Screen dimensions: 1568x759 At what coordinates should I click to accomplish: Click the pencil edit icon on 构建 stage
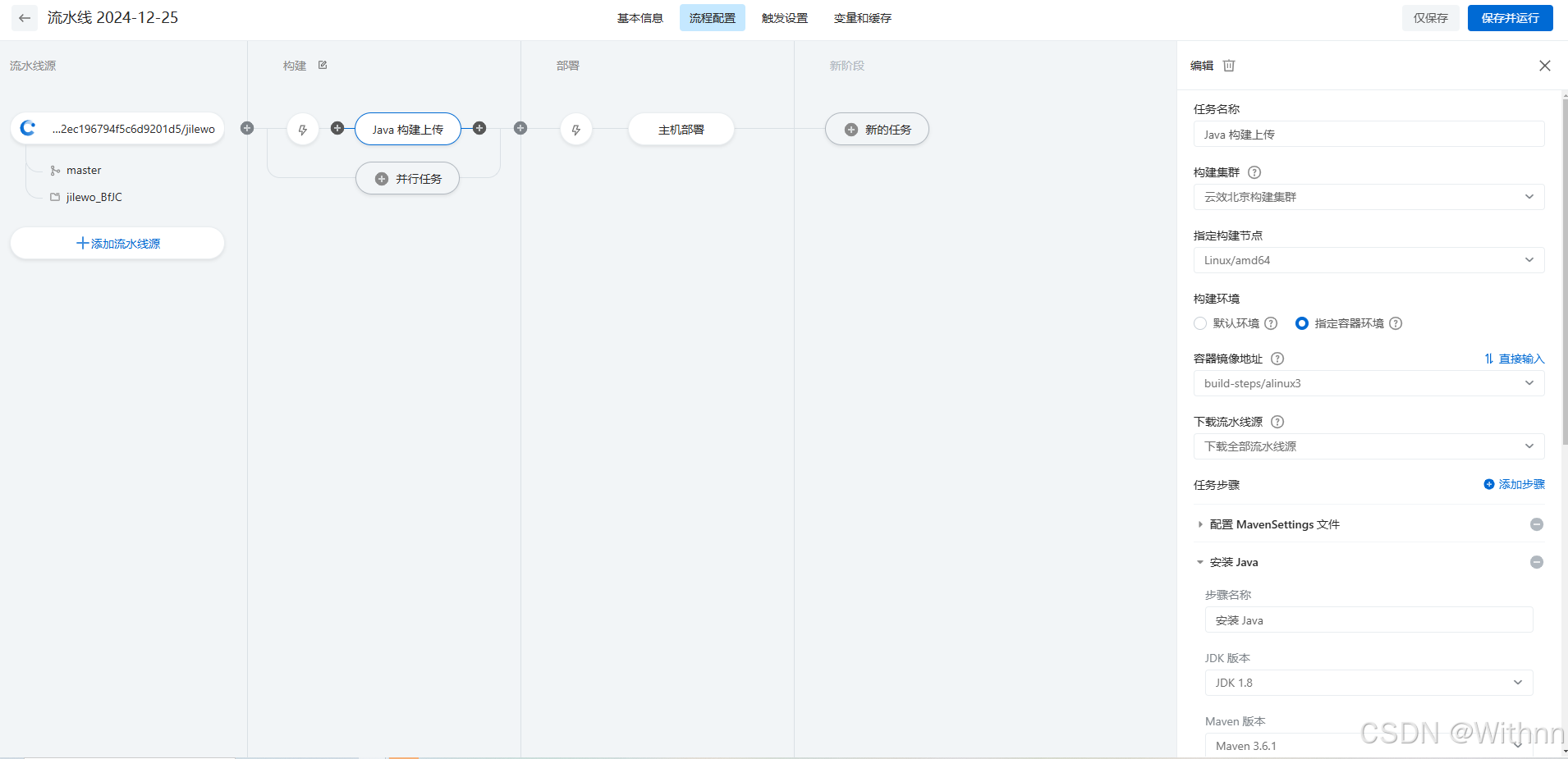tap(322, 65)
